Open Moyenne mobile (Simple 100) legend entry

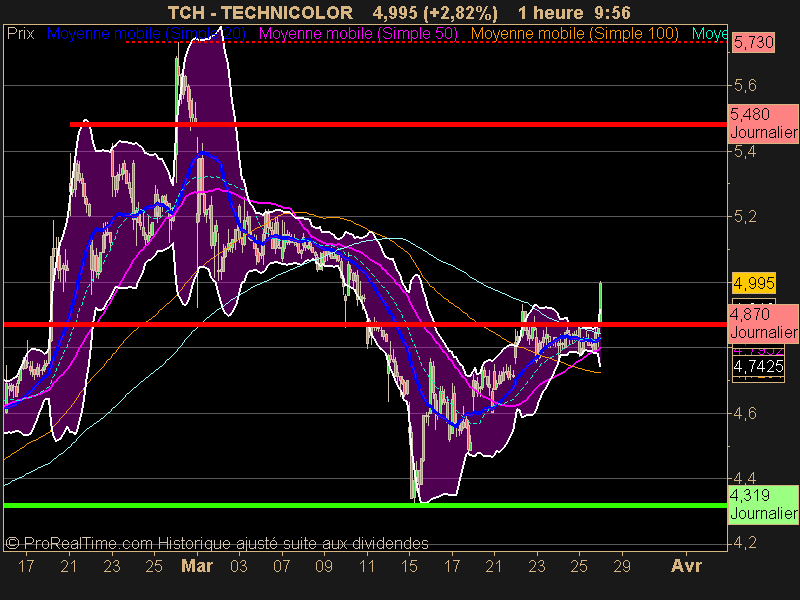pos(575,34)
